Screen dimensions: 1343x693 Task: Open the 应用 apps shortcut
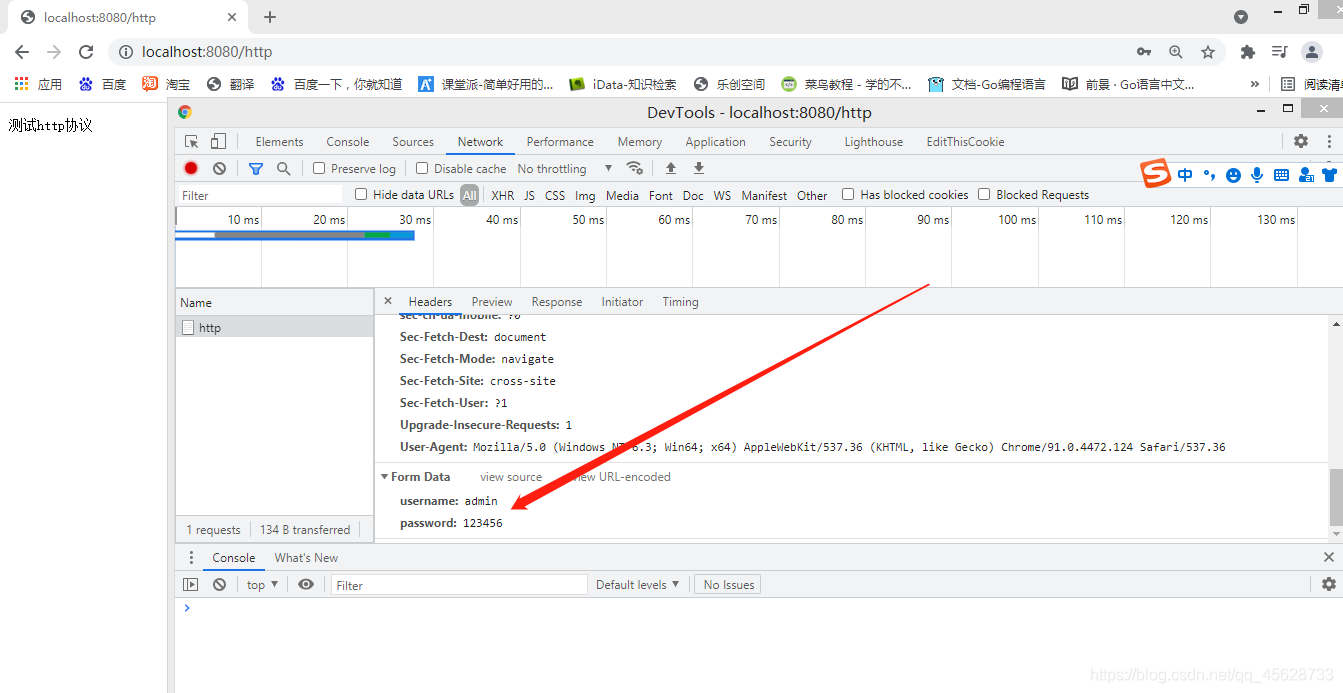[x=38, y=84]
